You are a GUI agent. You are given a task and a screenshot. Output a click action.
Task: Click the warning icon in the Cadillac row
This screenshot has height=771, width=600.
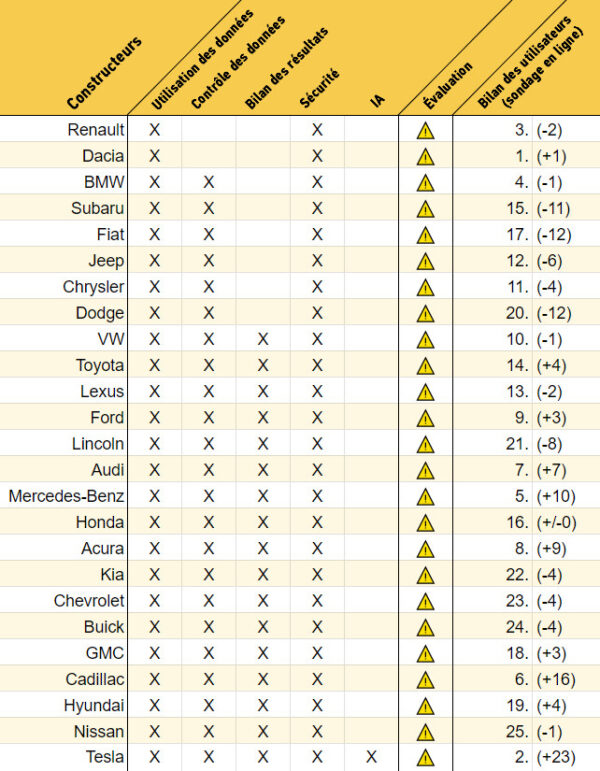425,679
